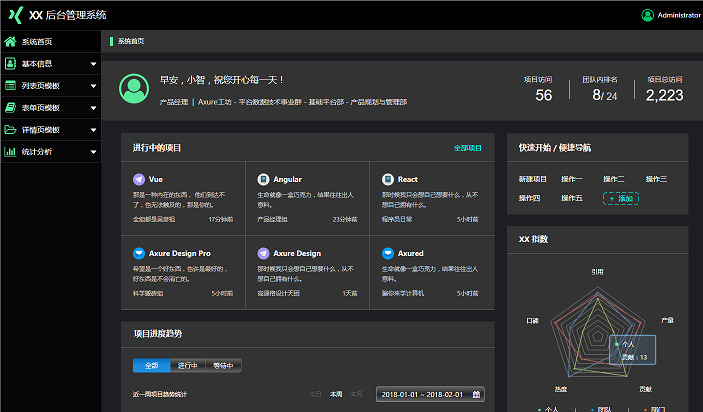The image size is (703, 412).
Task: Click the Angular project title
Action: (x=287, y=179)
